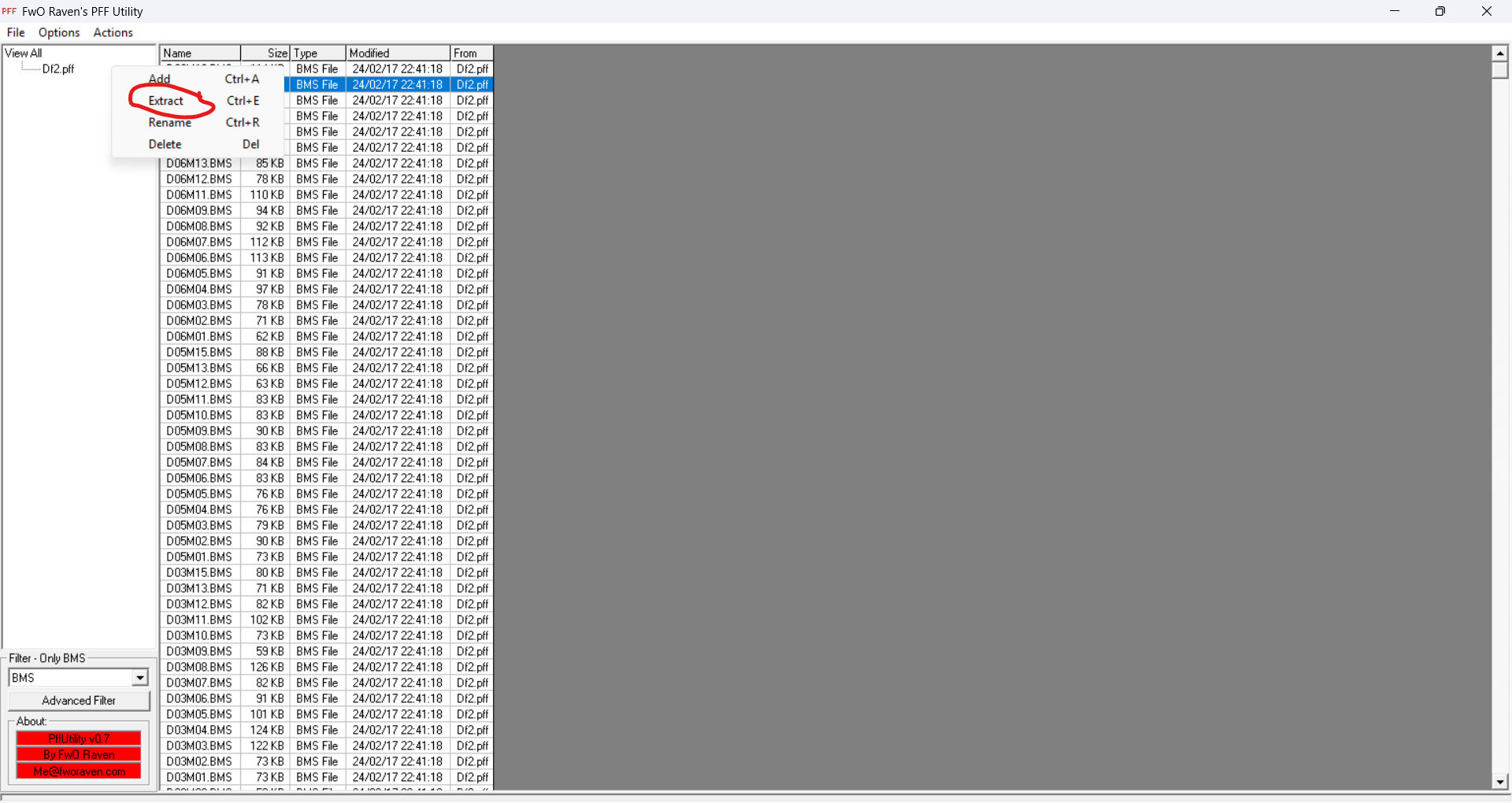Click the scrollbar up arrow
1512x803 pixels.
tap(1500, 53)
